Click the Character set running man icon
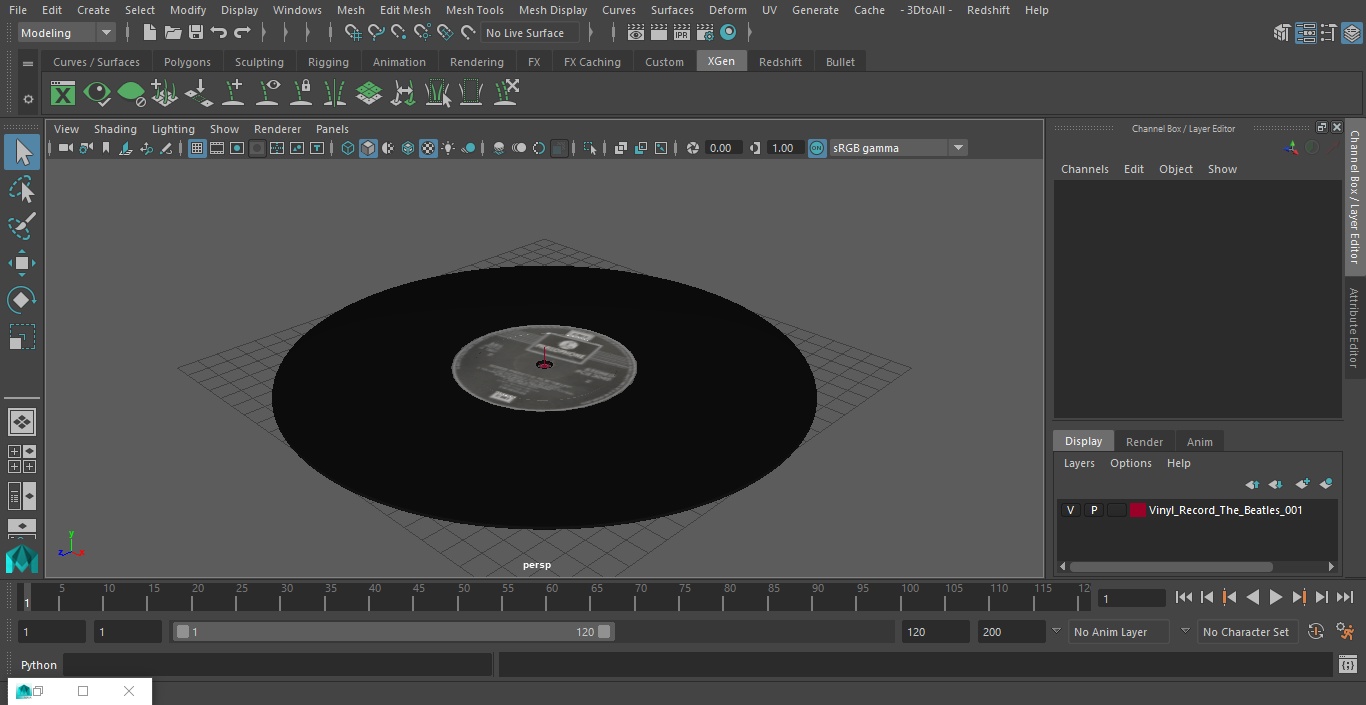1366x705 pixels. click(1346, 632)
